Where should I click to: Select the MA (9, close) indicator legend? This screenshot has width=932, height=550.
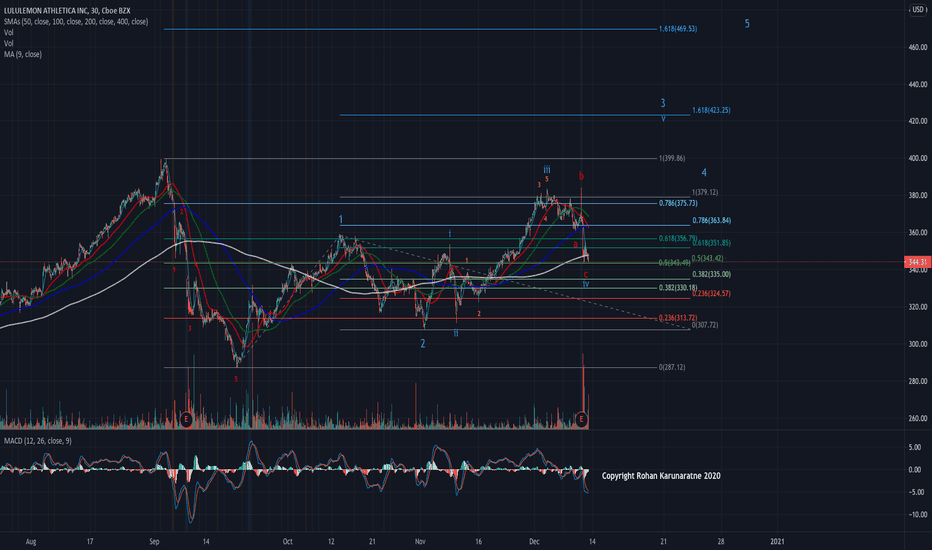click(23, 54)
